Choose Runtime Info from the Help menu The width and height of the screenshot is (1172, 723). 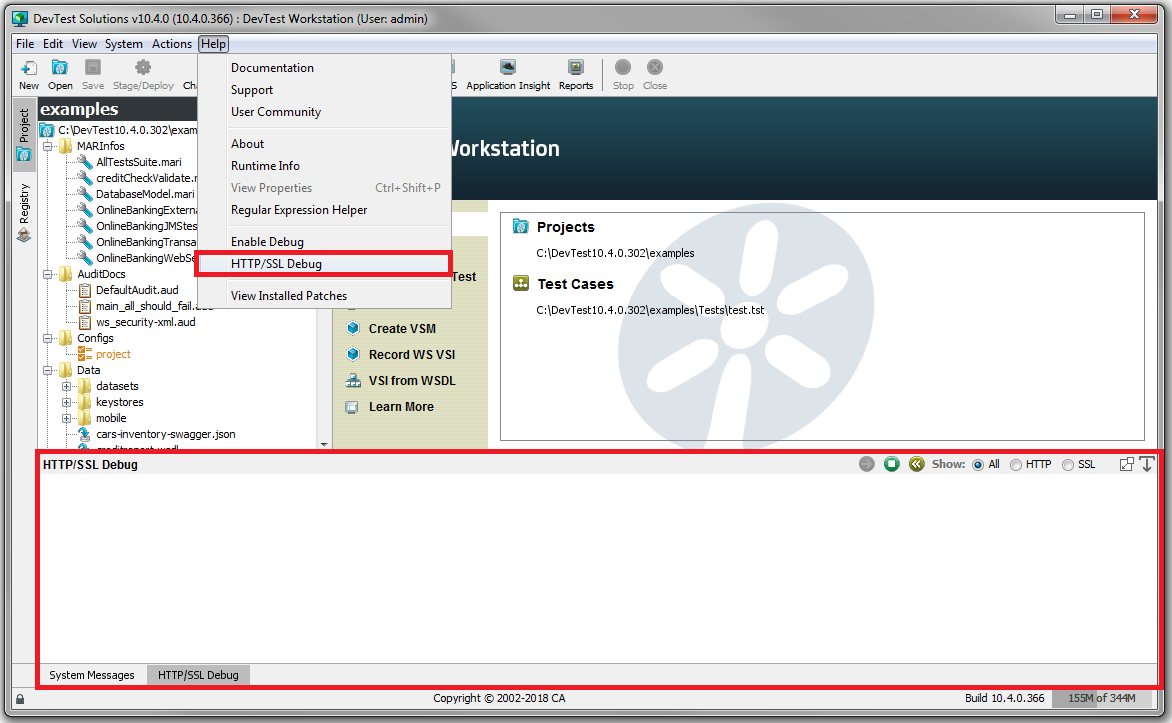324,165
